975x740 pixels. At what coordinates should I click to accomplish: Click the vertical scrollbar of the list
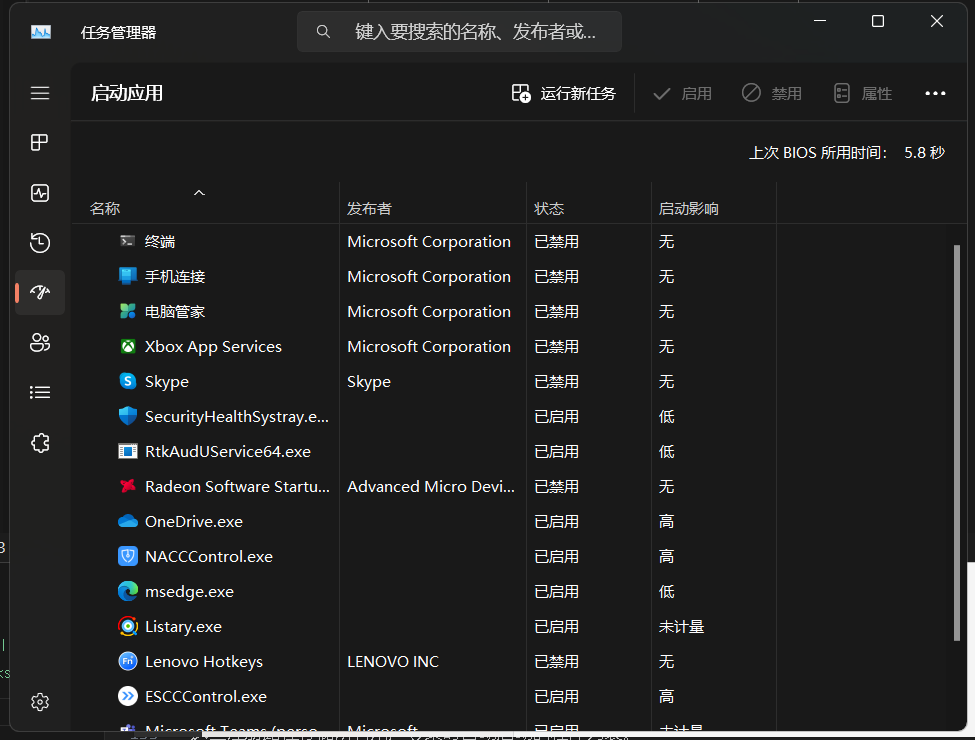click(x=956, y=450)
